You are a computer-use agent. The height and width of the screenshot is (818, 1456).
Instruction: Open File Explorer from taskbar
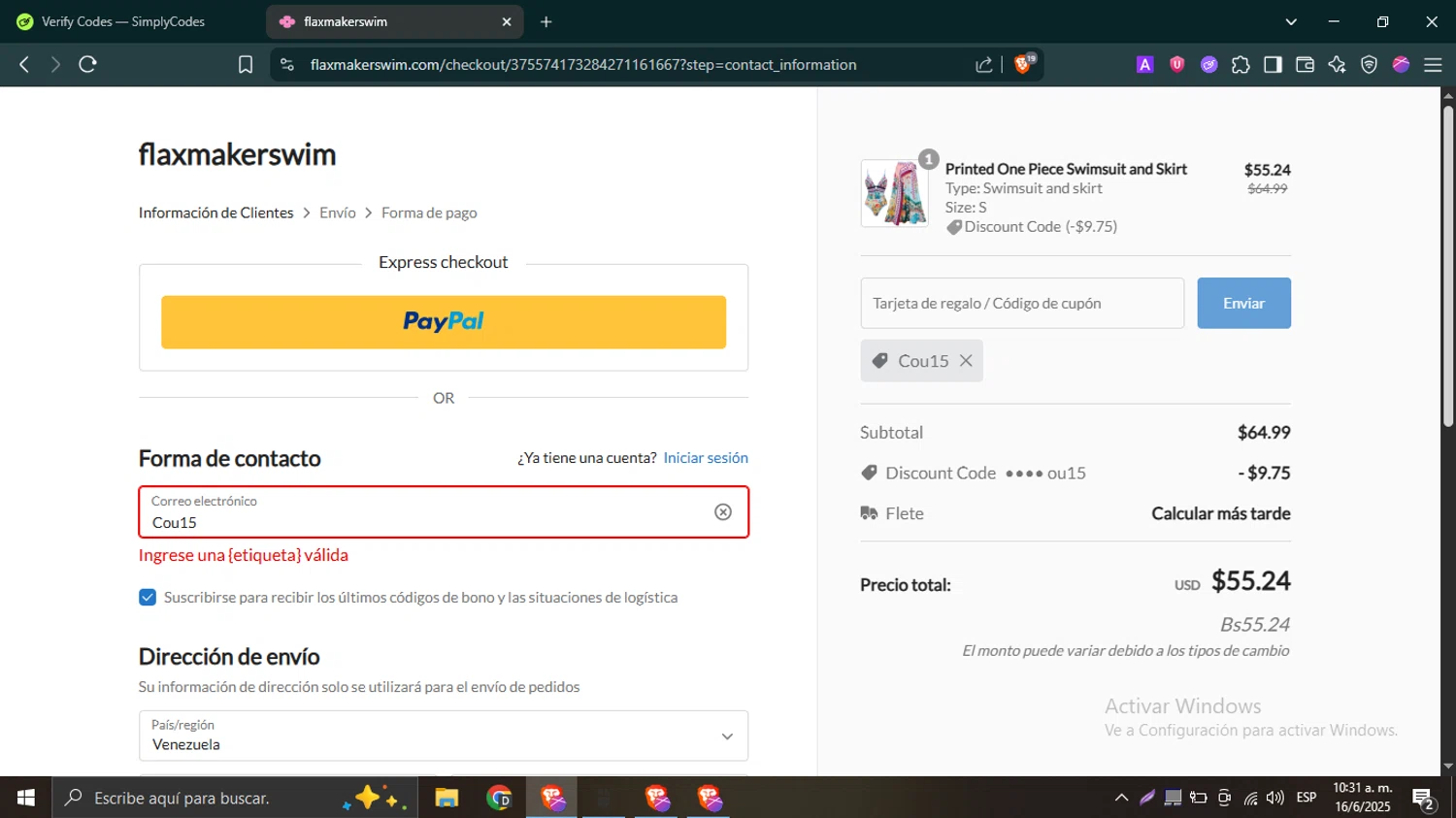pyautogui.click(x=447, y=798)
